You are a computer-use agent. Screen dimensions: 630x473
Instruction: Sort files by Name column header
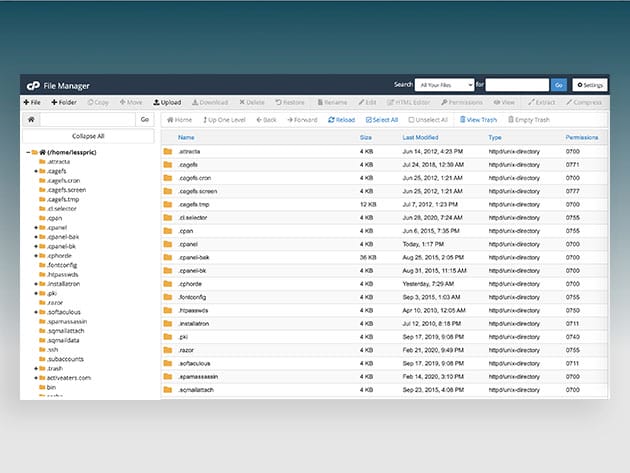click(x=186, y=137)
